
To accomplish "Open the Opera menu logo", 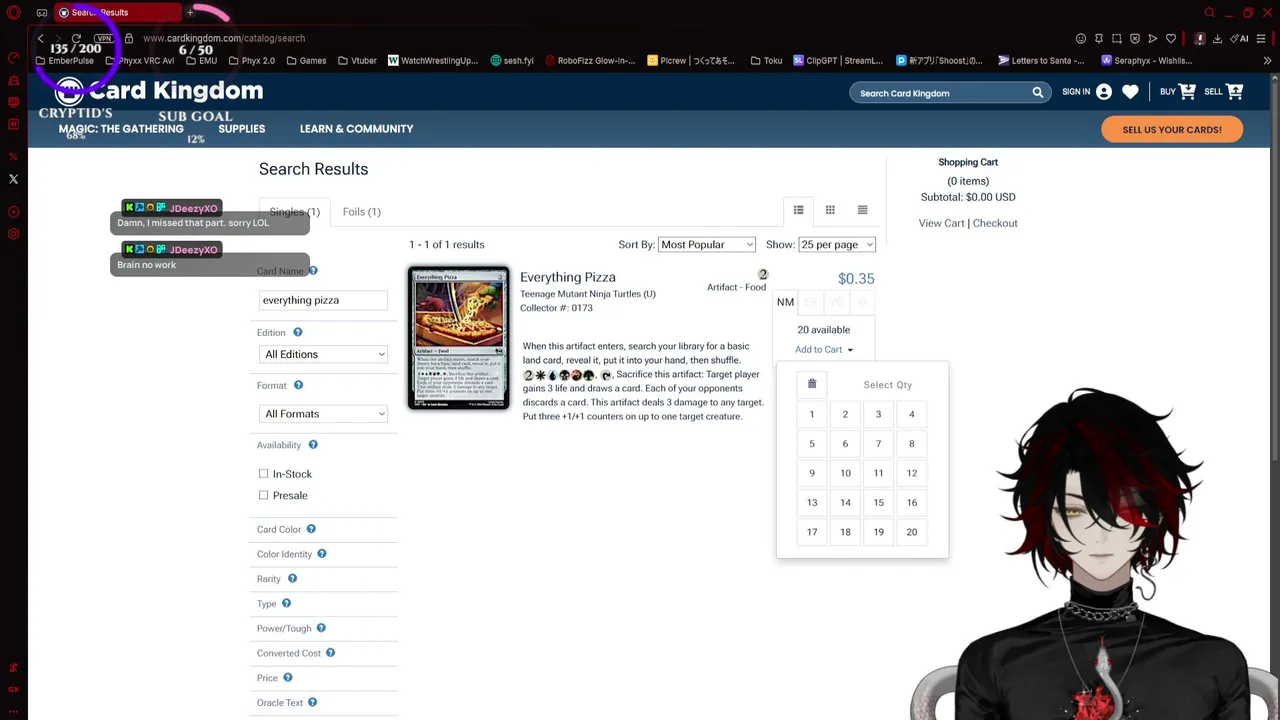I will (x=14, y=13).
